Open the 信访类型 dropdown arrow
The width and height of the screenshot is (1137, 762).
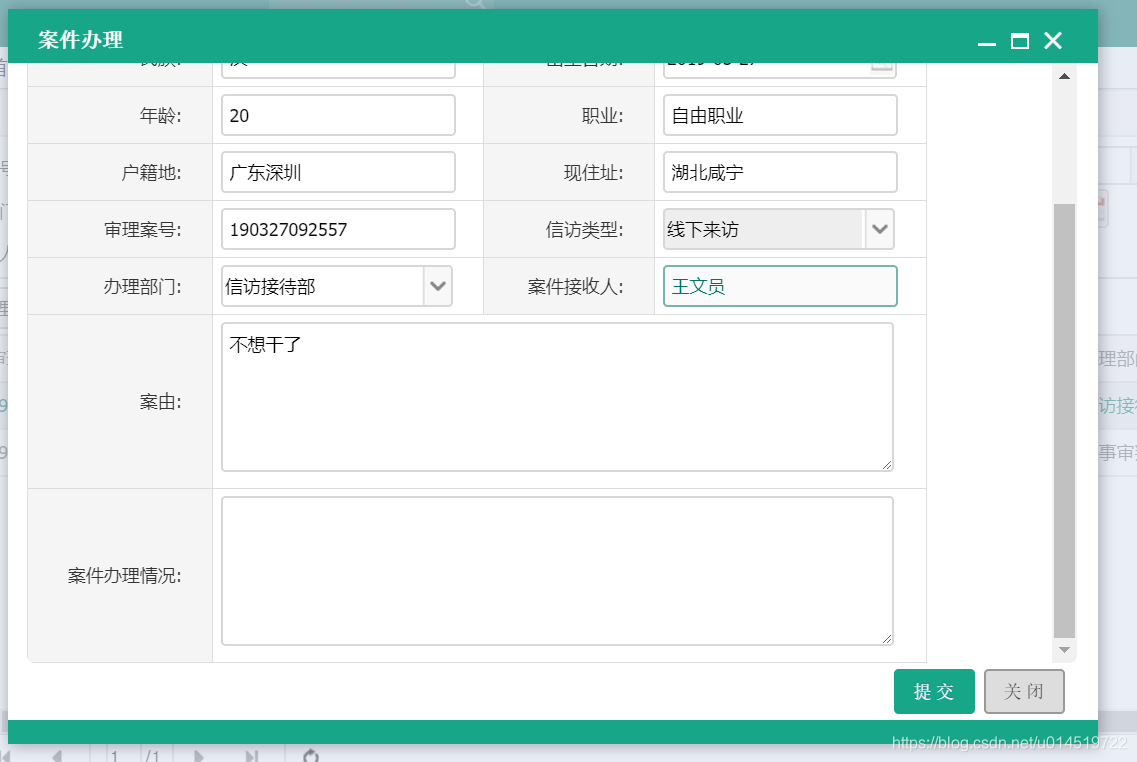[x=880, y=229]
